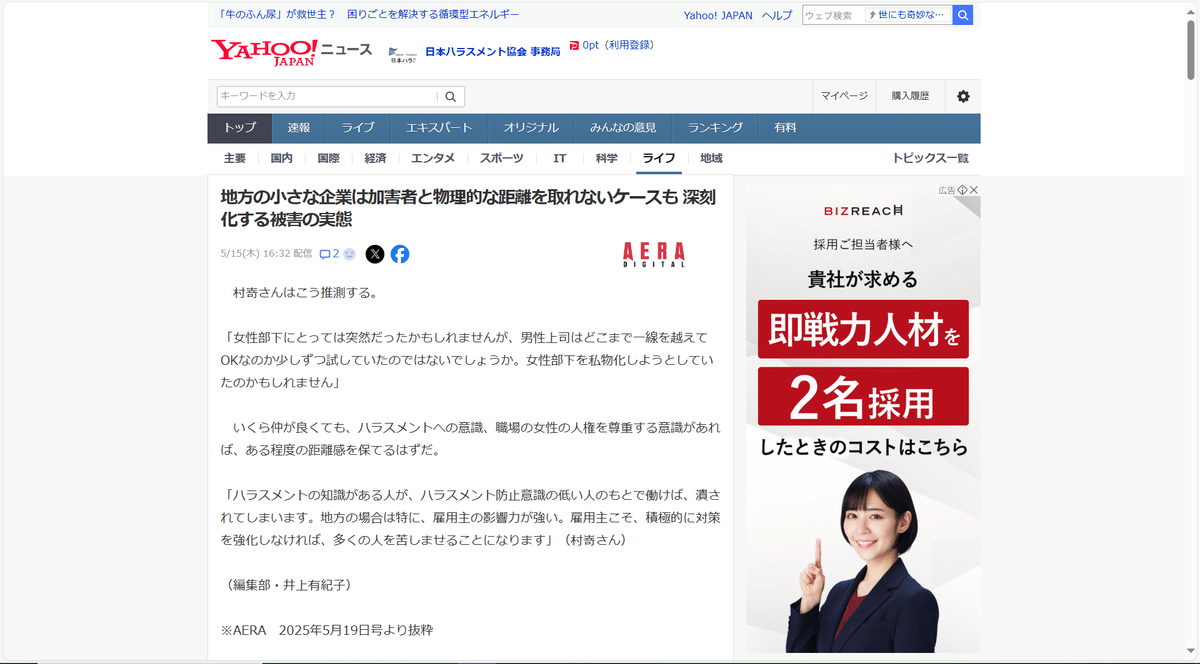Open settings with the gear icon

tap(962, 96)
